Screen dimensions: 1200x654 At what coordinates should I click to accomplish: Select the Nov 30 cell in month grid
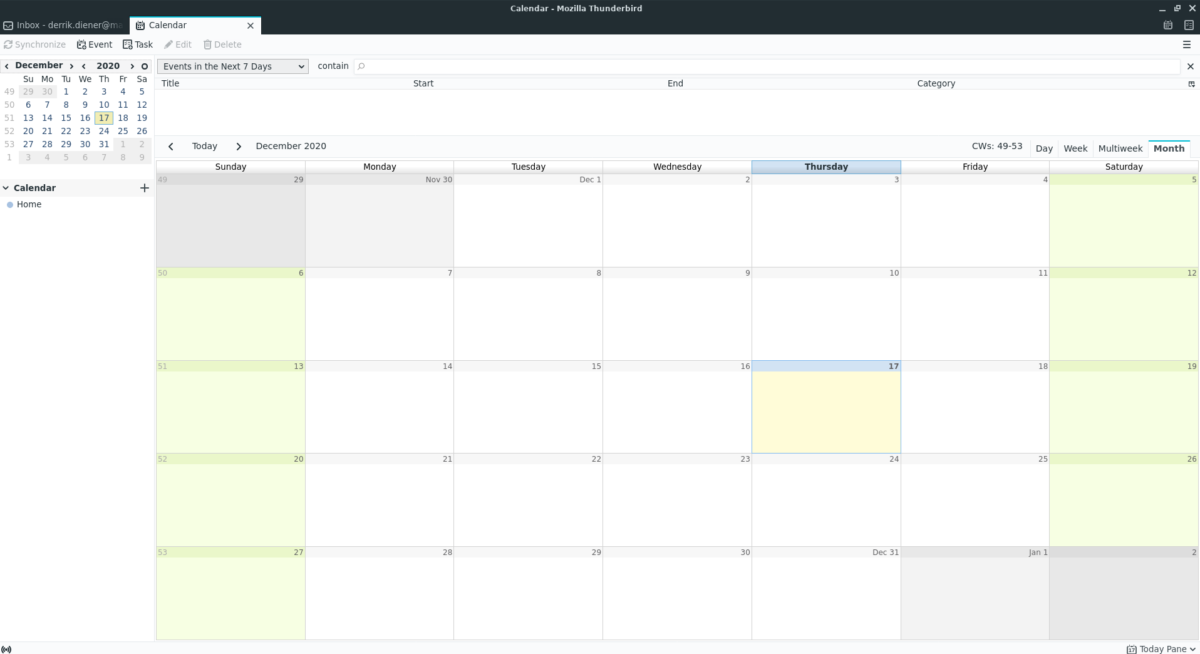[x=379, y=220]
